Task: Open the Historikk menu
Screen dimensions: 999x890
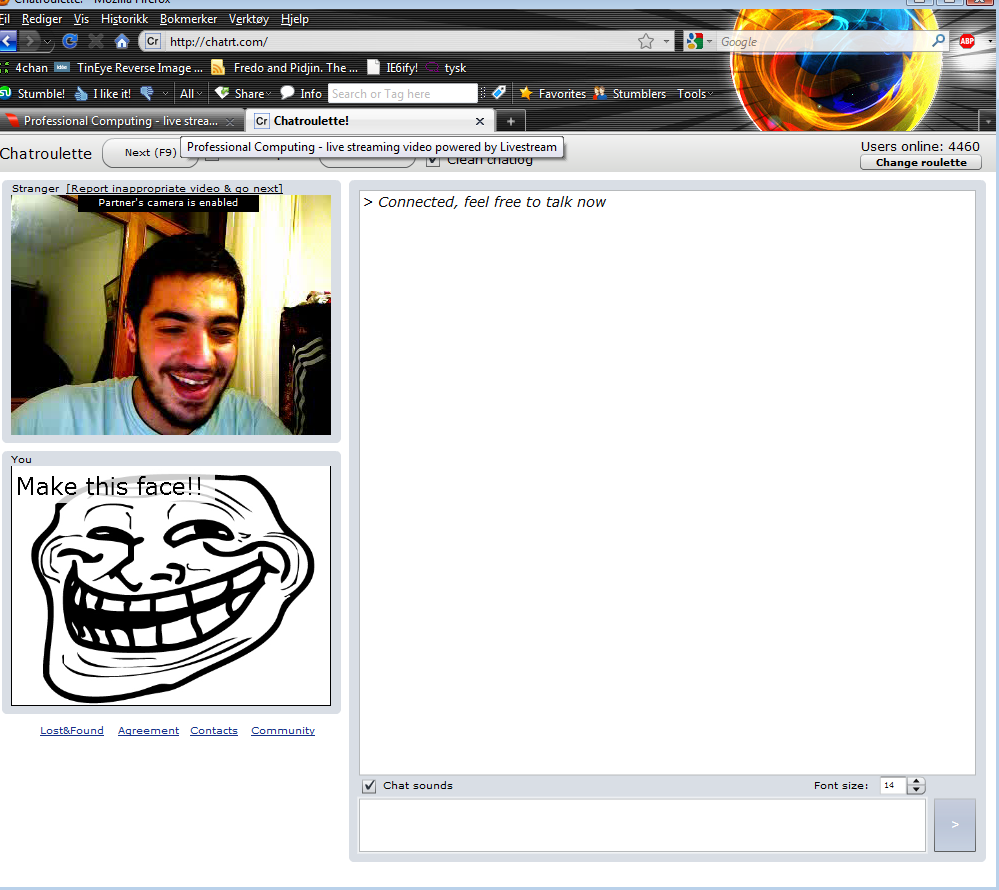Action: [x=124, y=19]
